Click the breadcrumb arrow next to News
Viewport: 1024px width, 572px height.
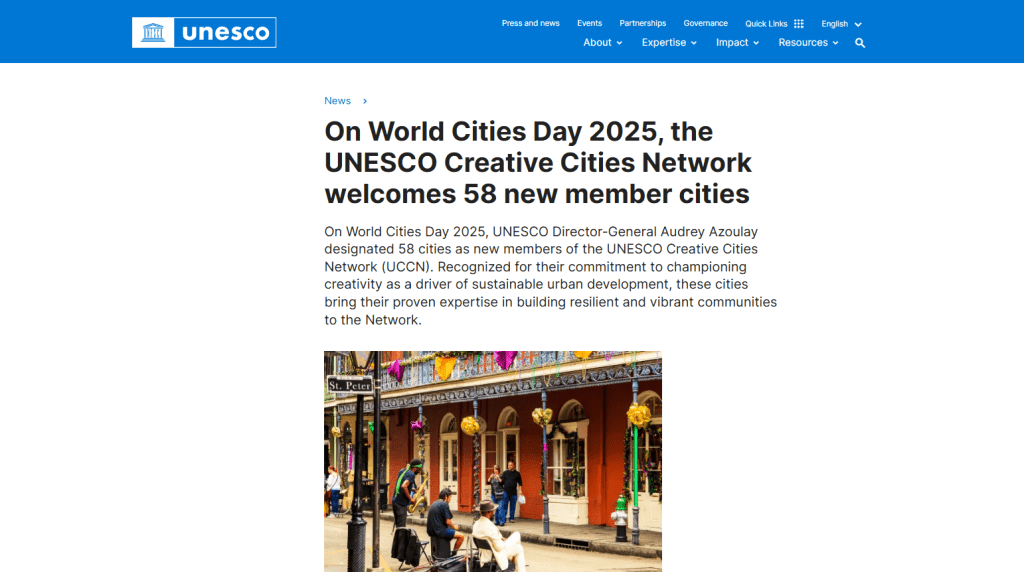(x=365, y=101)
